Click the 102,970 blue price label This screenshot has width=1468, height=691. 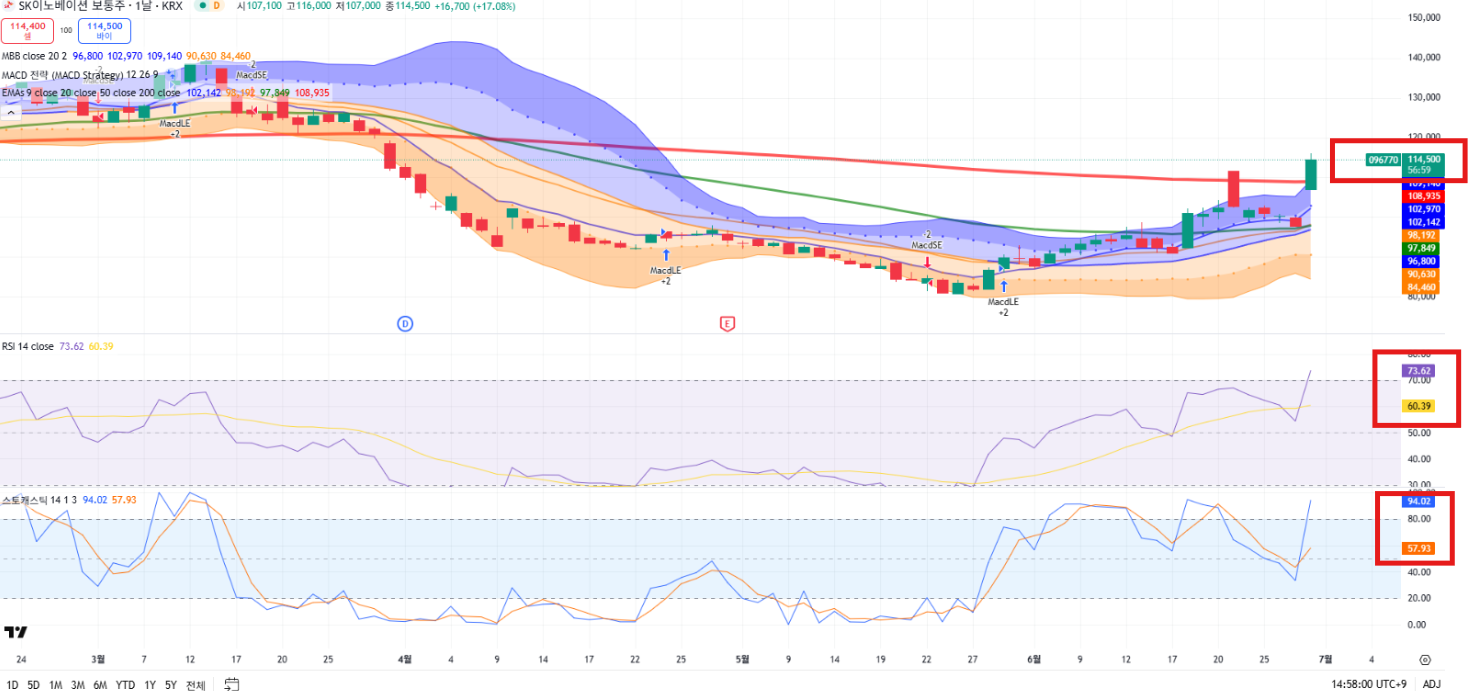tap(1422, 209)
